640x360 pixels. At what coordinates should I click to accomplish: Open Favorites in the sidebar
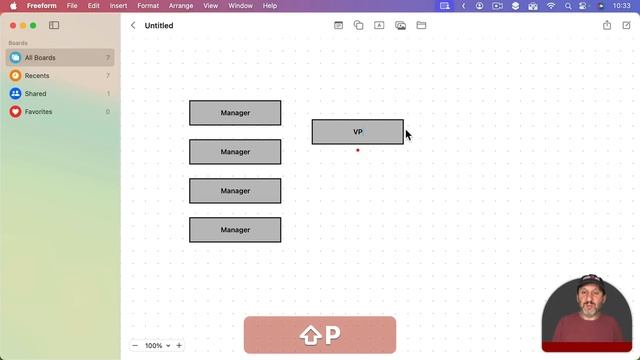click(60, 111)
